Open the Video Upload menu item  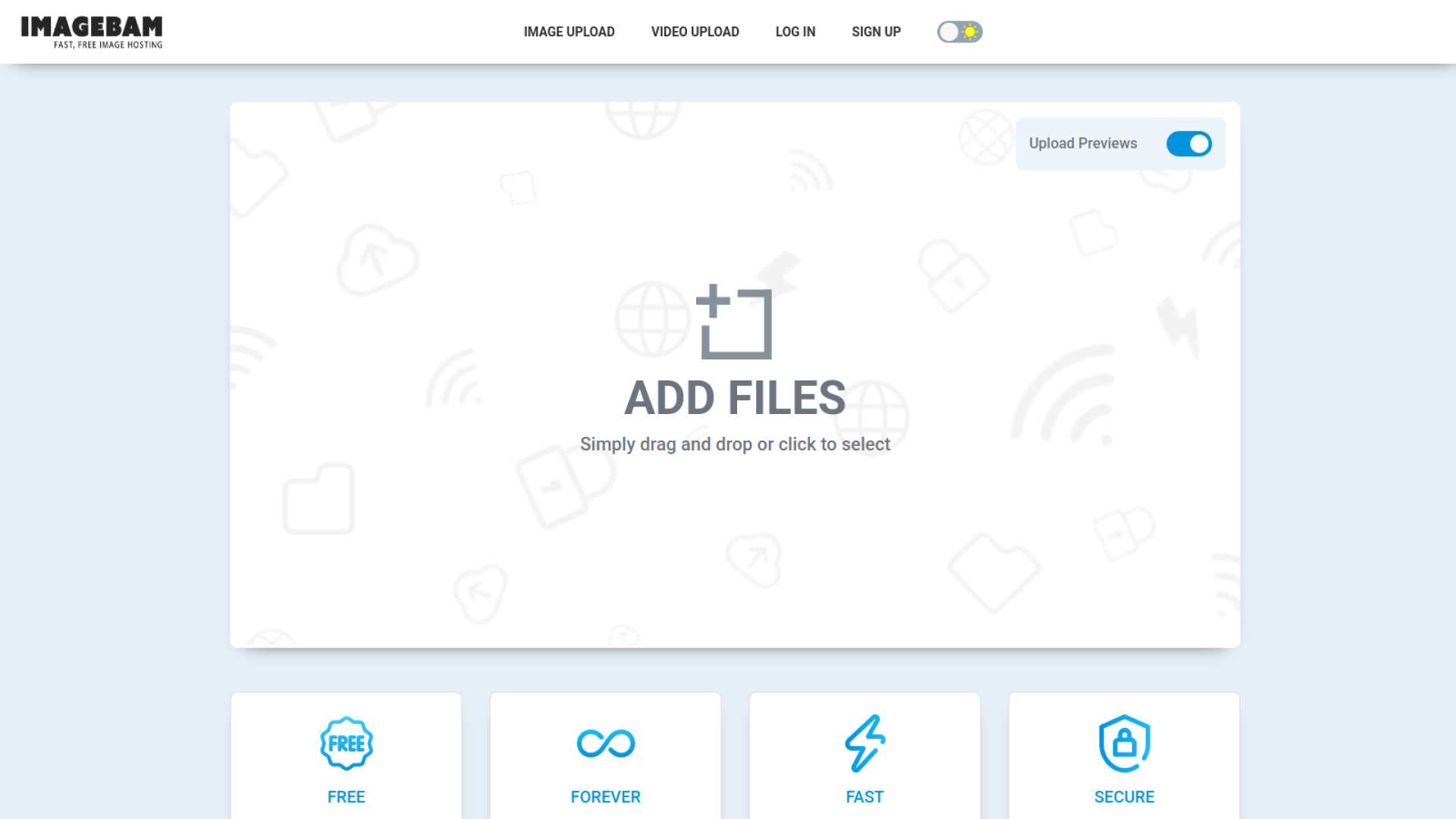[x=695, y=32]
